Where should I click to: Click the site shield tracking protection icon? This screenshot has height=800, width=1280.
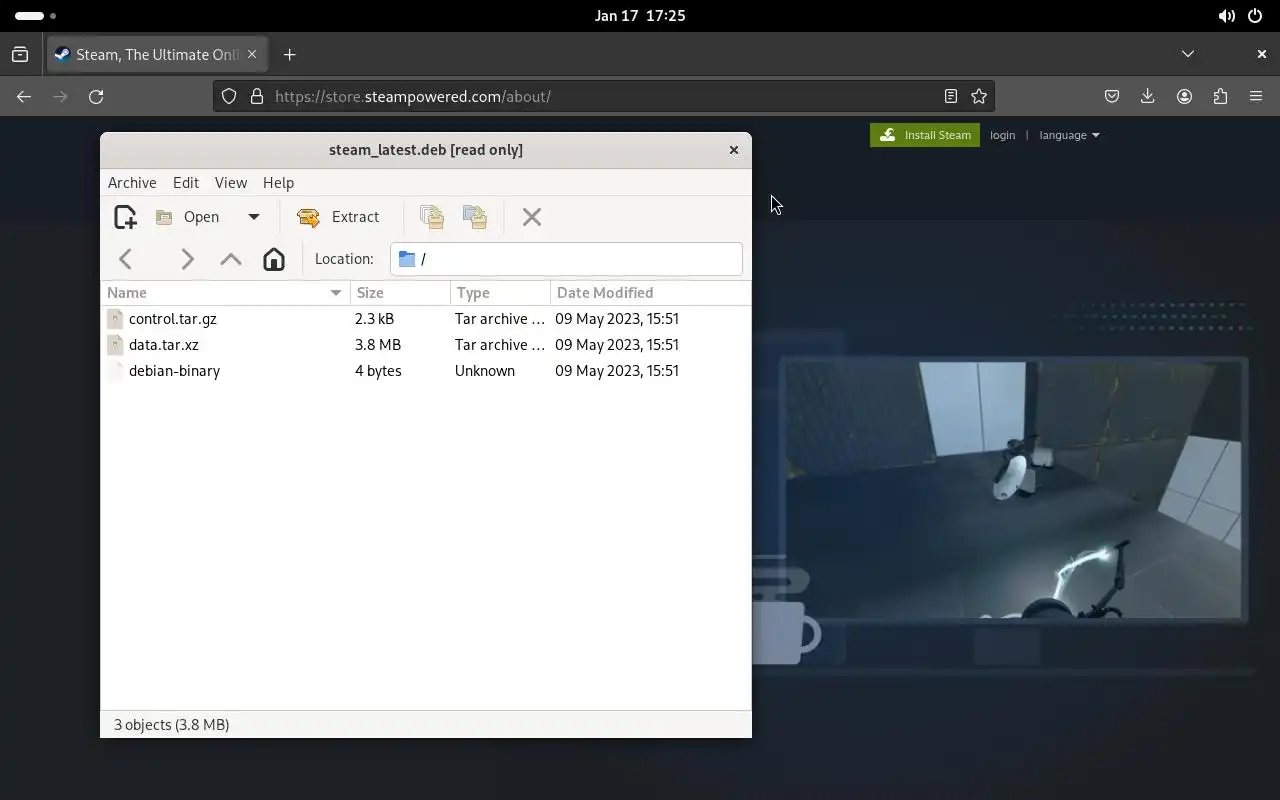coord(229,97)
